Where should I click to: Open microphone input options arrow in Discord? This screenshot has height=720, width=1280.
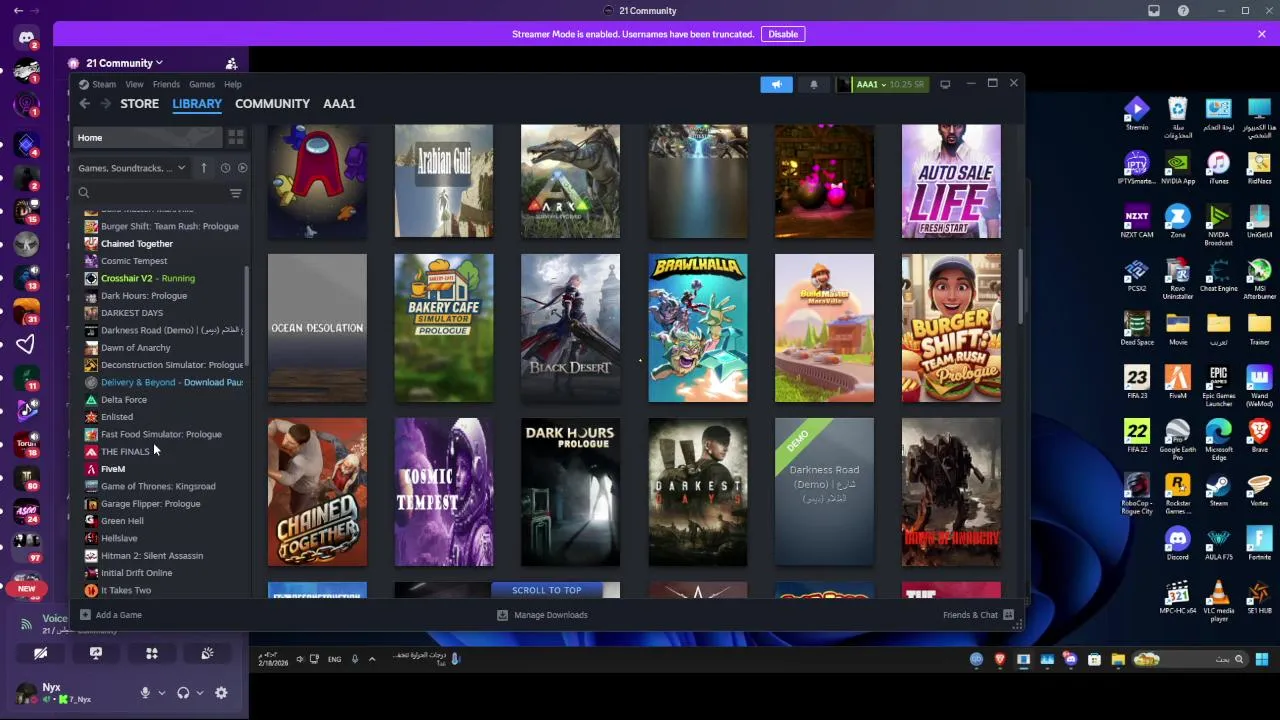tap(161, 693)
